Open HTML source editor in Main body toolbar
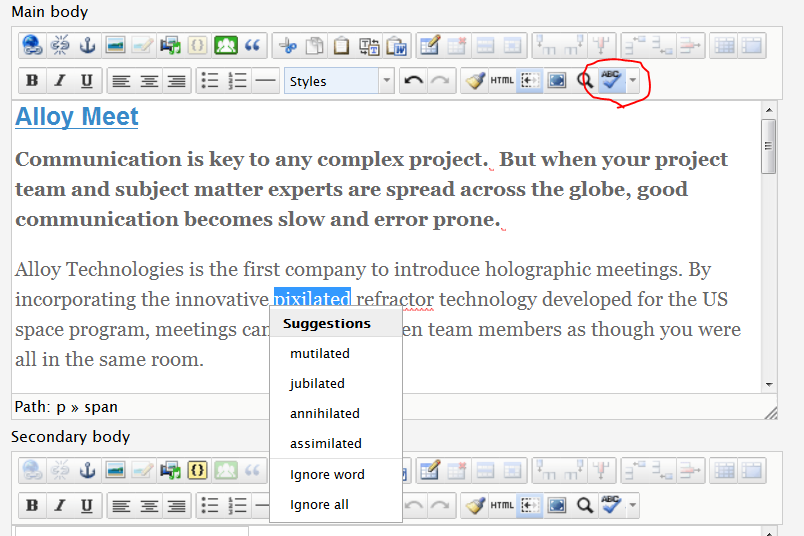This screenshot has height=536, width=804. (x=502, y=81)
